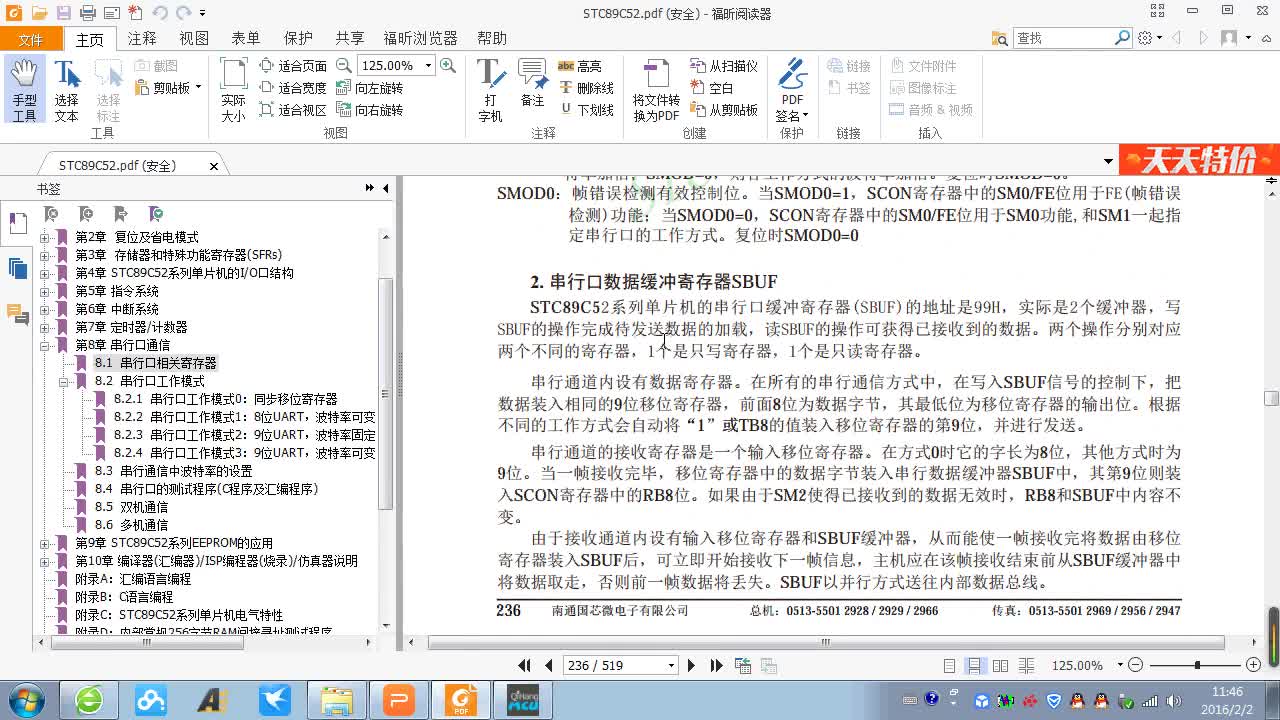Switch to facing pages view in status bar
Image resolution: width=1280 pixels, height=720 pixels.
coord(999,665)
